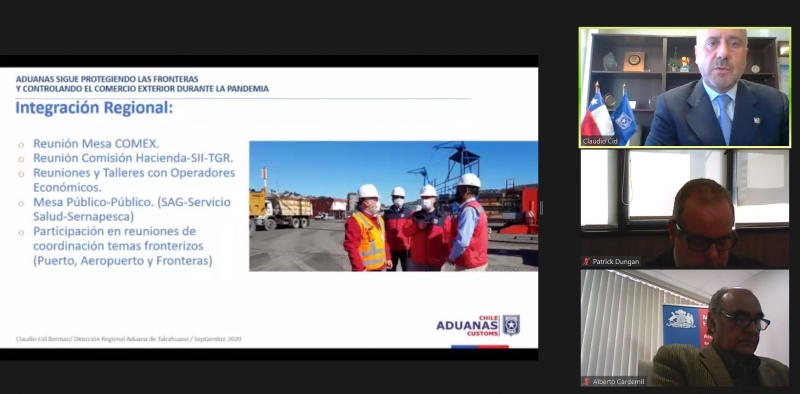
Task: Click Patrick Dungan's muted microphone icon
Action: (x=586, y=262)
